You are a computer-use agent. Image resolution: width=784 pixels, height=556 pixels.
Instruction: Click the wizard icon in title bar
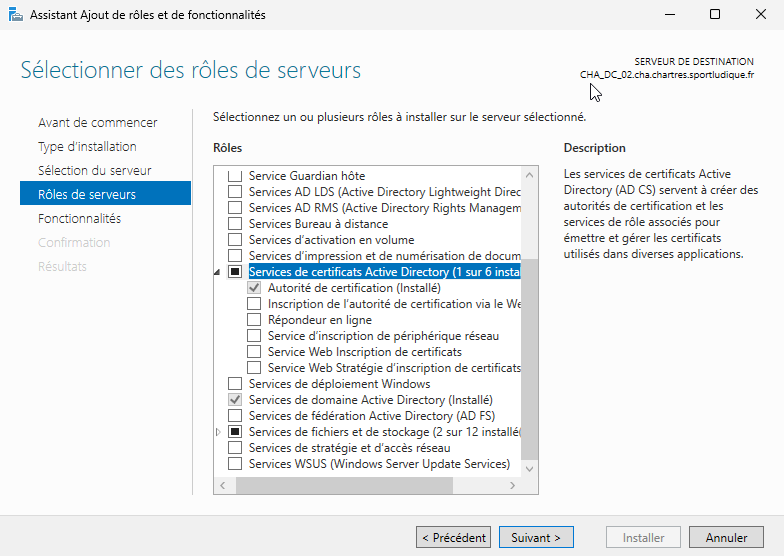(16, 15)
